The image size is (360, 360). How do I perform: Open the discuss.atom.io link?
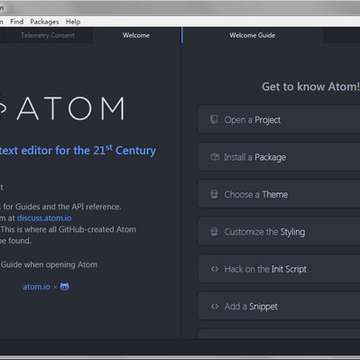tap(44, 218)
